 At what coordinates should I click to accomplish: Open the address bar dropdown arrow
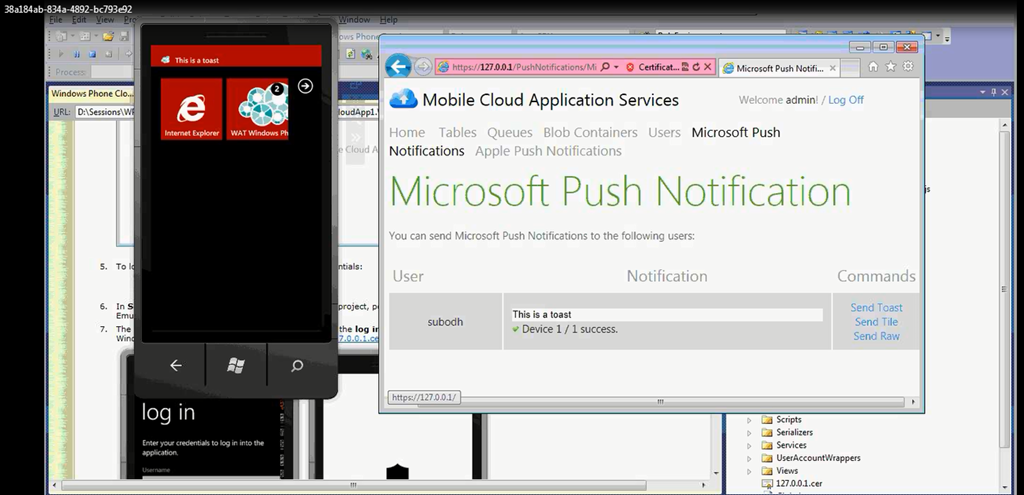tap(616, 67)
